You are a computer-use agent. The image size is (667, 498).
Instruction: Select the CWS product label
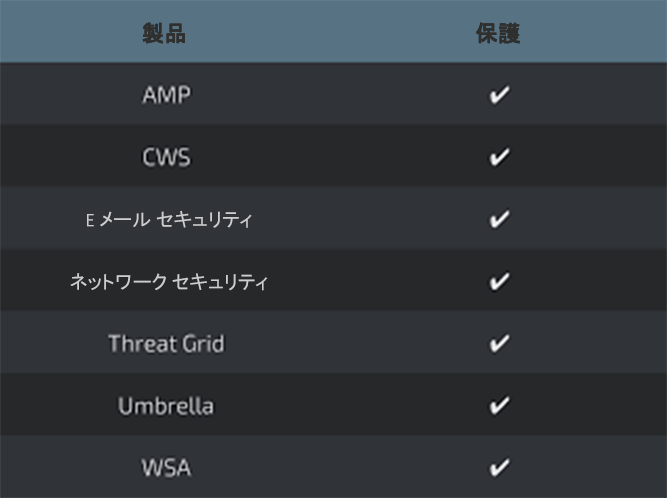(x=166, y=158)
